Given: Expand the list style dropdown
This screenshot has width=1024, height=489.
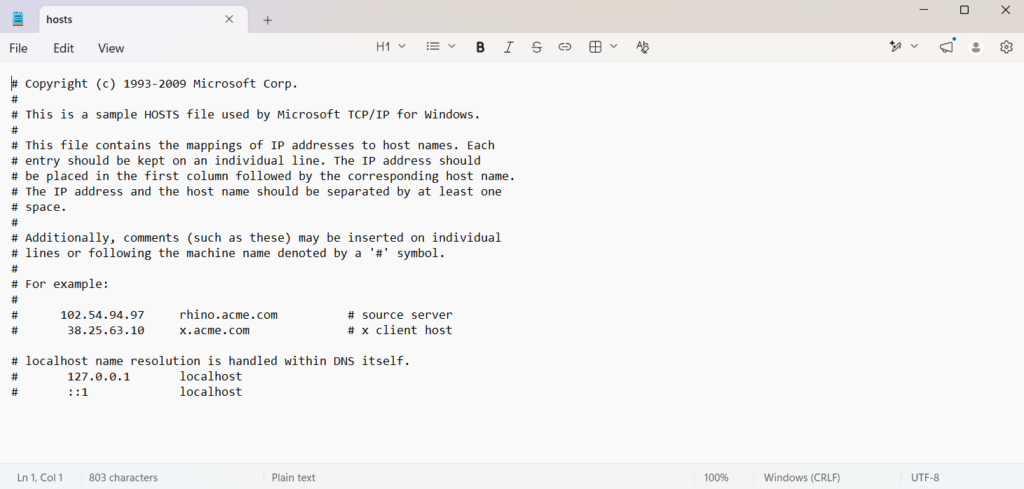Looking at the screenshot, I should tap(441, 46).
